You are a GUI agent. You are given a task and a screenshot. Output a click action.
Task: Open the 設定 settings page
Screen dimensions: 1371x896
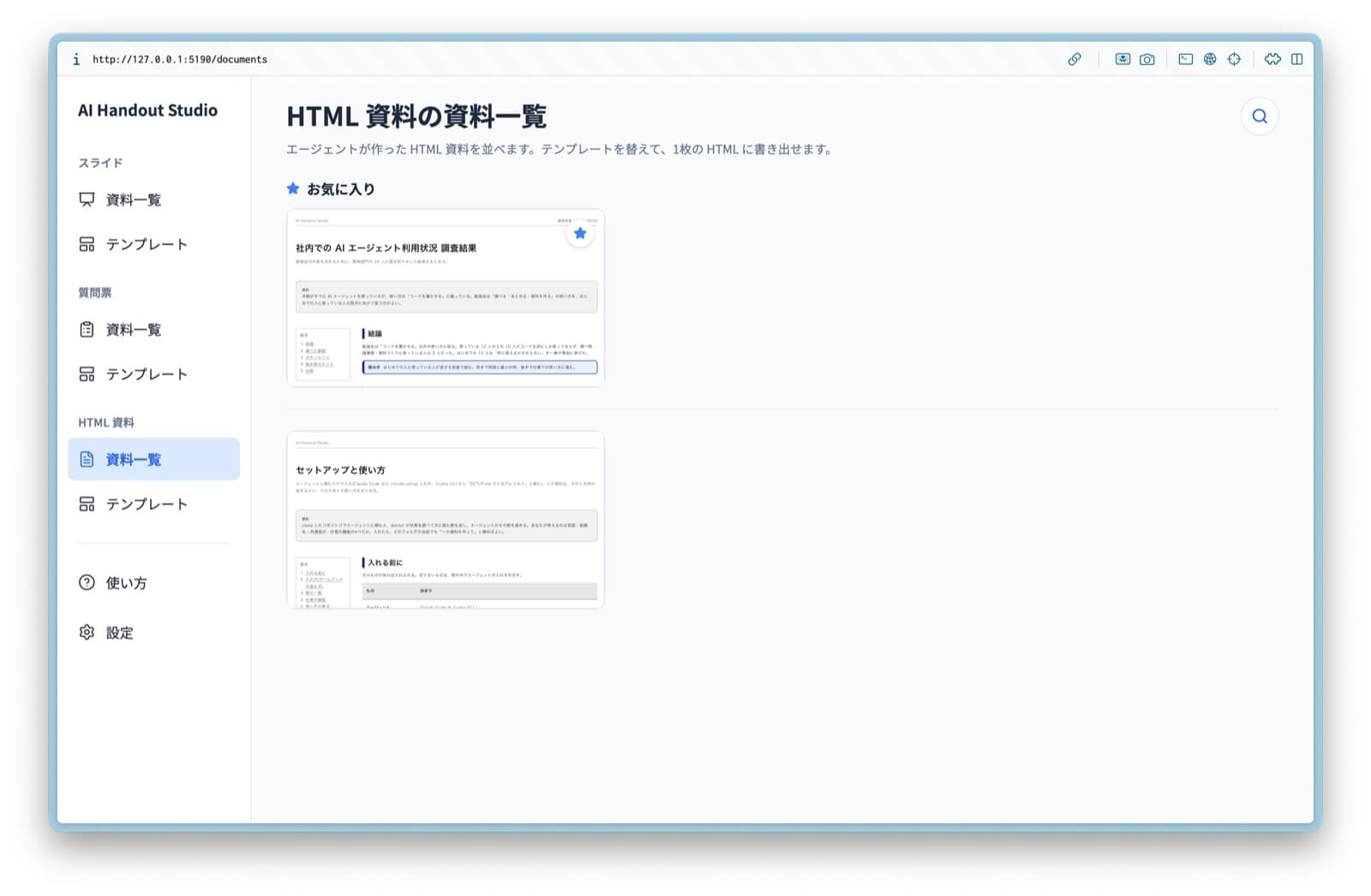point(154,632)
